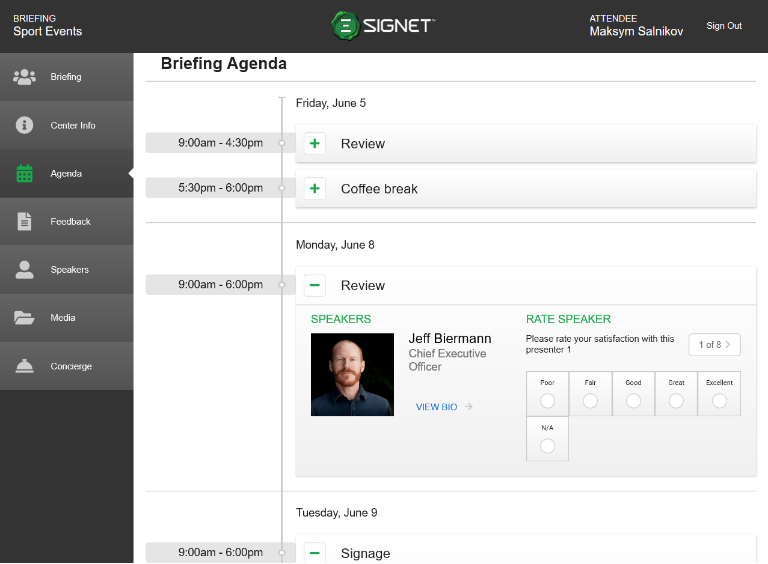
Task: Collapse the Signage session
Action: tap(315, 553)
